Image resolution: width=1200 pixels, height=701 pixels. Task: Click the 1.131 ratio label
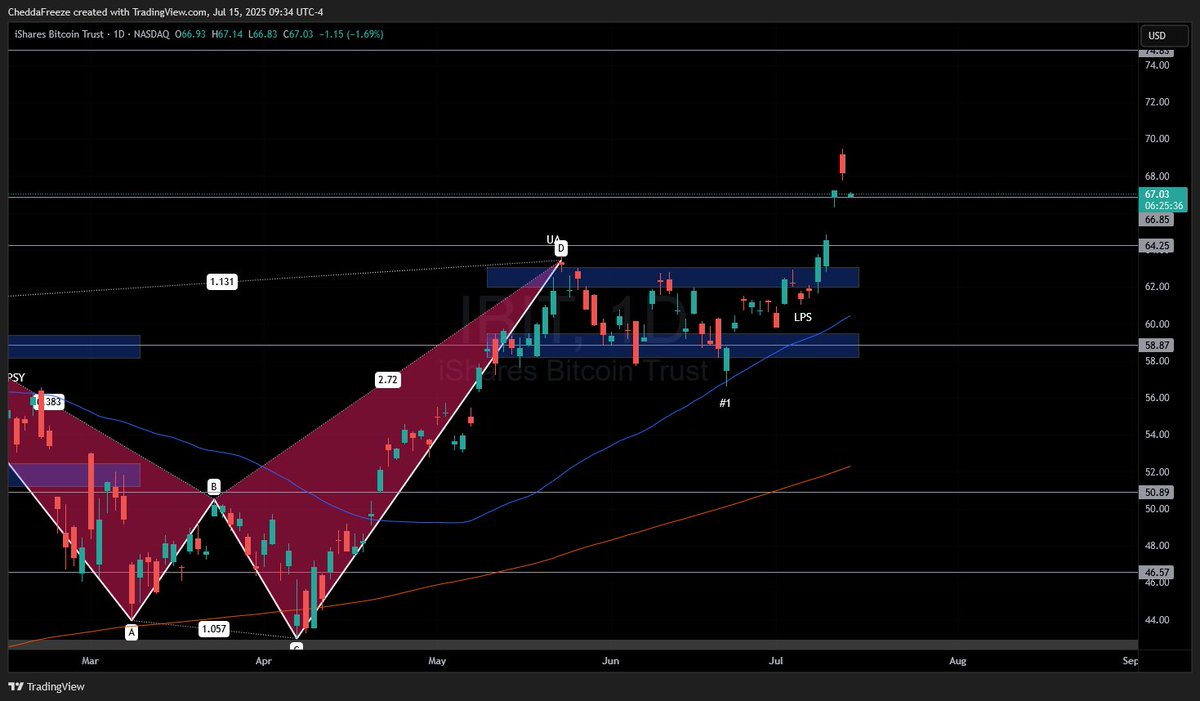pos(222,282)
